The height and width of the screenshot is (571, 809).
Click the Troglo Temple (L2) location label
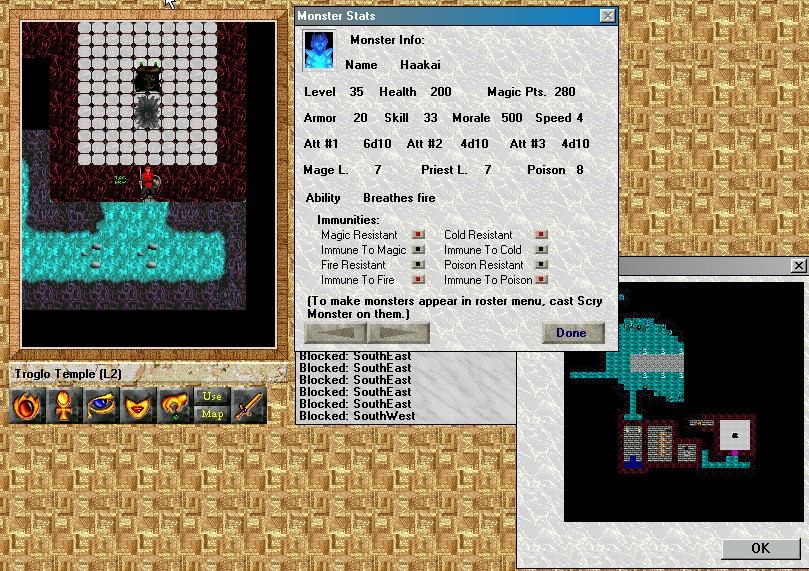tap(68, 373)
